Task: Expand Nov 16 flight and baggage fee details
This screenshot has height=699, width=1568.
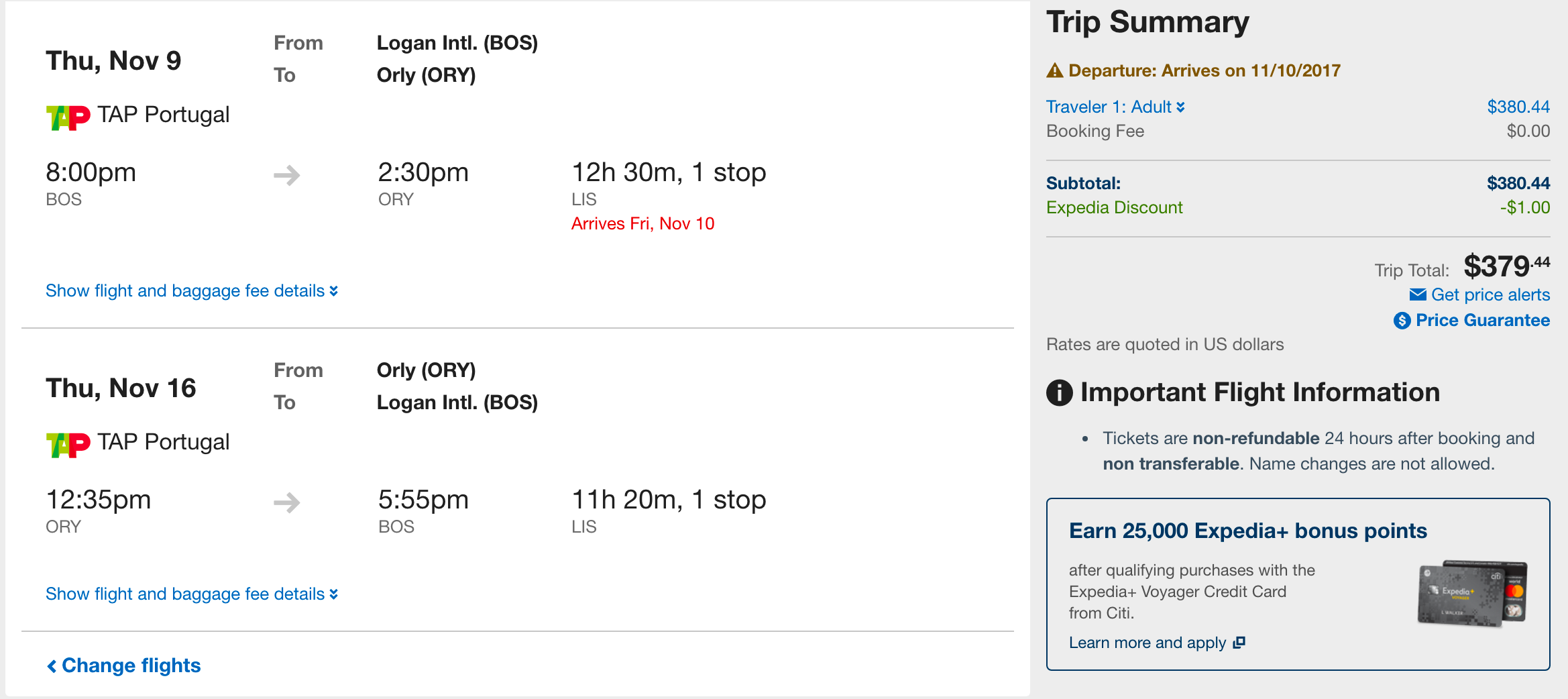Action: point(191,594)
